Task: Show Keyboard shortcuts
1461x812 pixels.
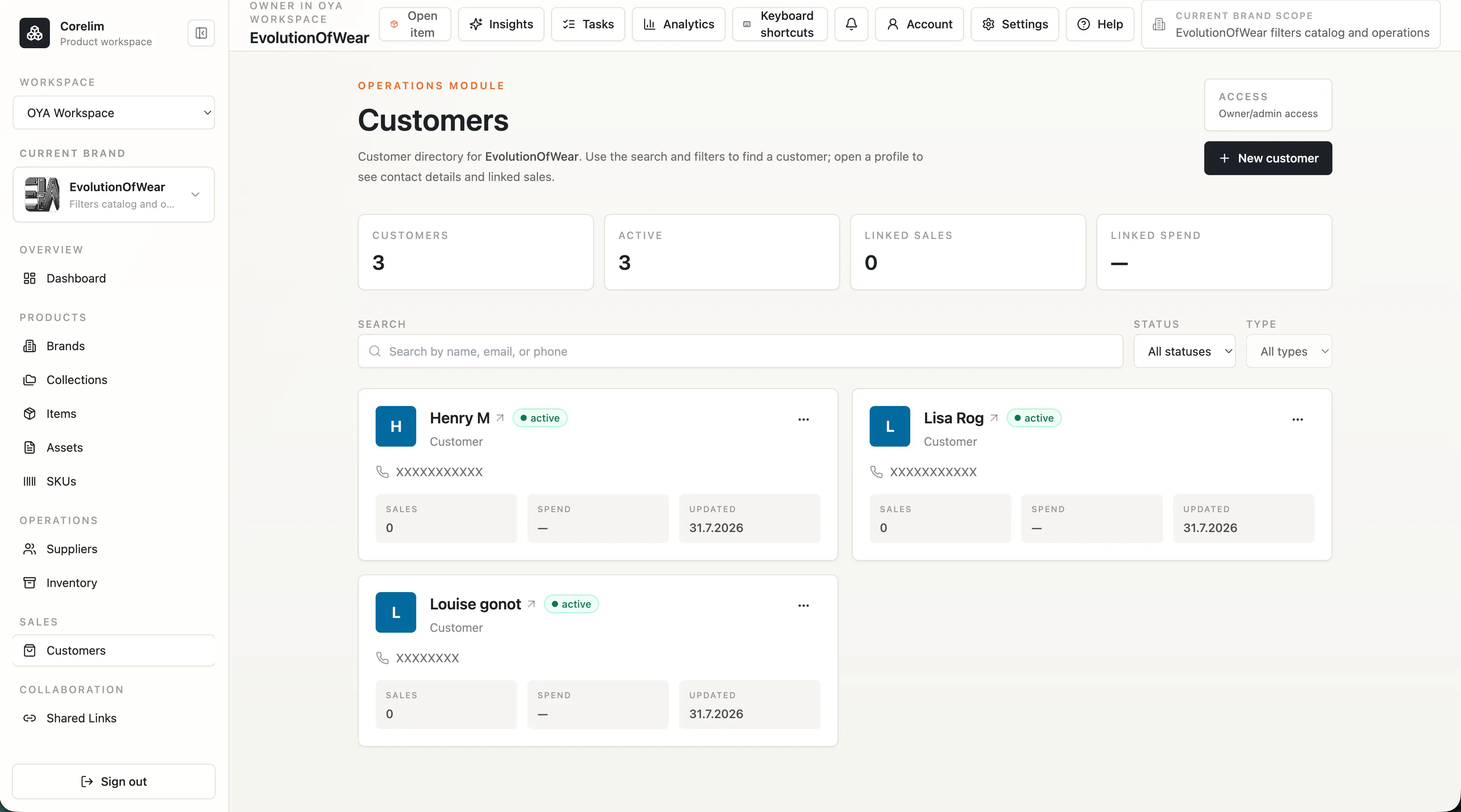Action: [779, 24]
